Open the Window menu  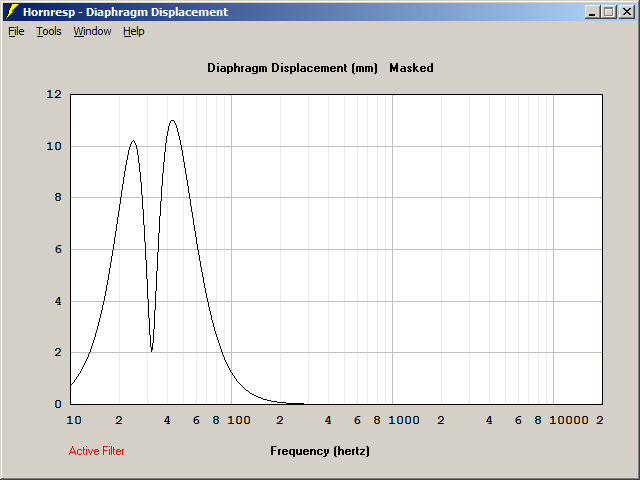pyautogui.click(x=92, y=31)
